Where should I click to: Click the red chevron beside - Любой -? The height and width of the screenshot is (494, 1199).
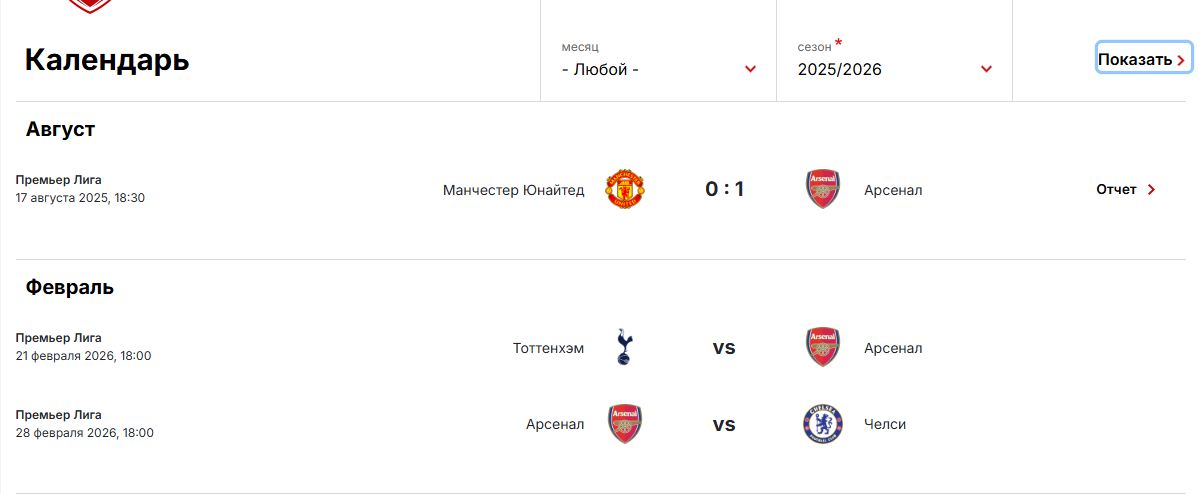(750, 70)
